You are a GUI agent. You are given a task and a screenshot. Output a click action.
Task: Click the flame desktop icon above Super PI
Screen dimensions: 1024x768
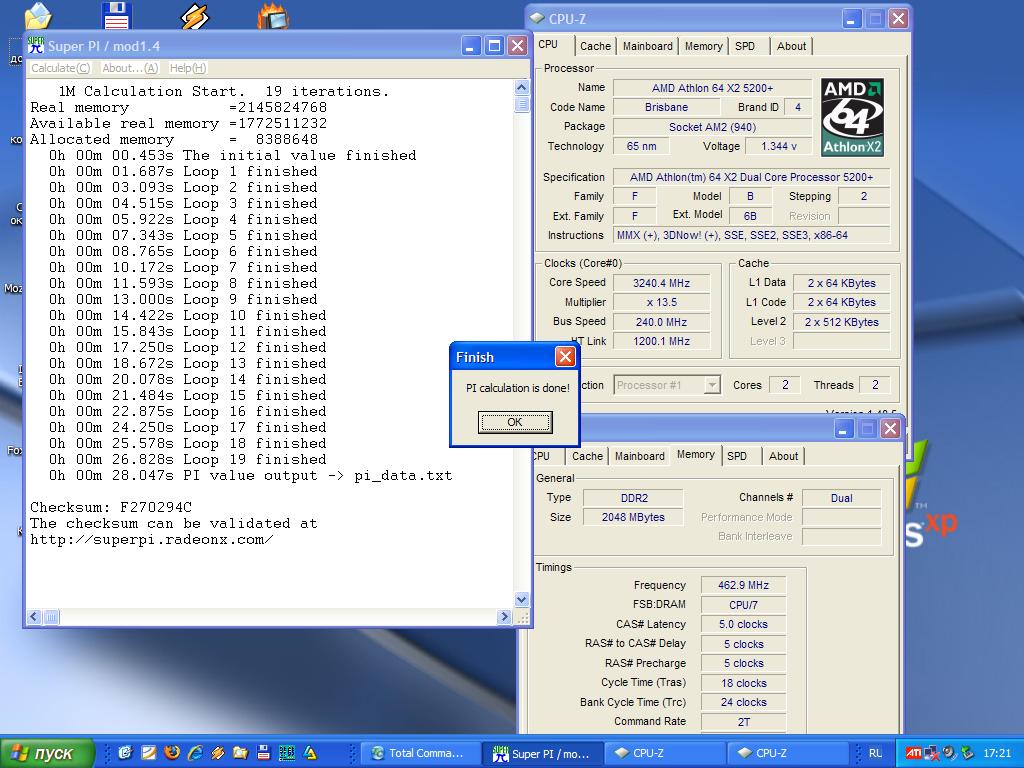273,16
